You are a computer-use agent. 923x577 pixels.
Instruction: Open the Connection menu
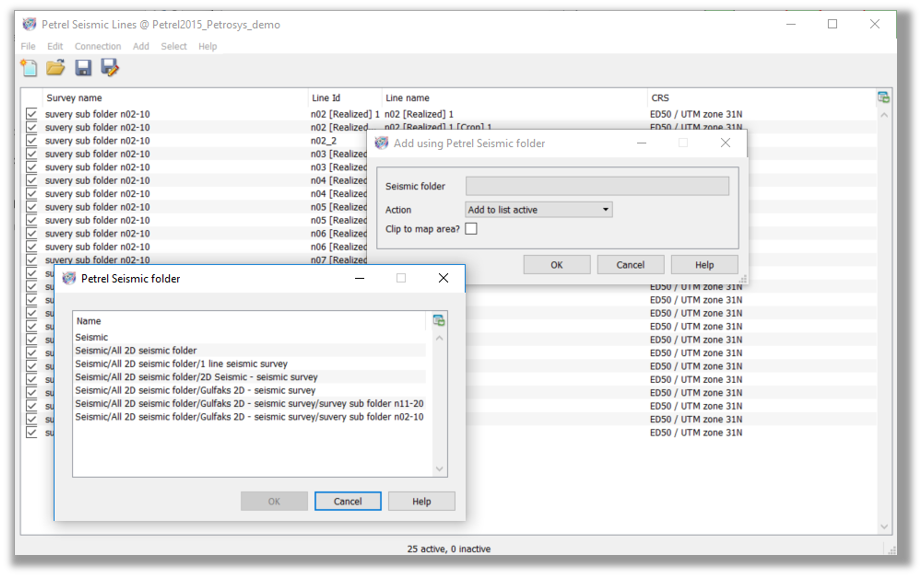coord(98,46)
